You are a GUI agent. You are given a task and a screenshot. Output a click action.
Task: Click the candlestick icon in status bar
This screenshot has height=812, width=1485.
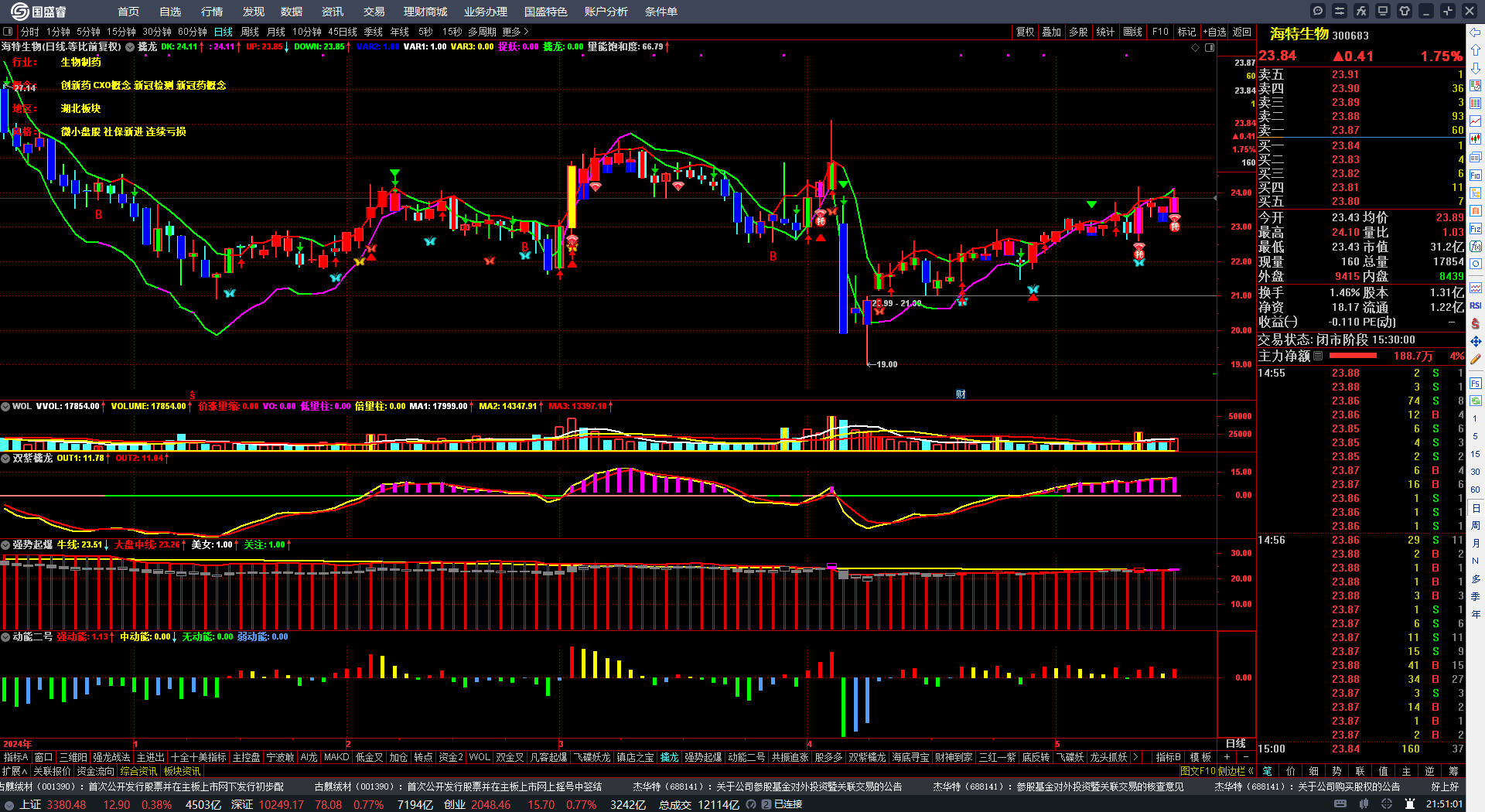[1363, 804]
